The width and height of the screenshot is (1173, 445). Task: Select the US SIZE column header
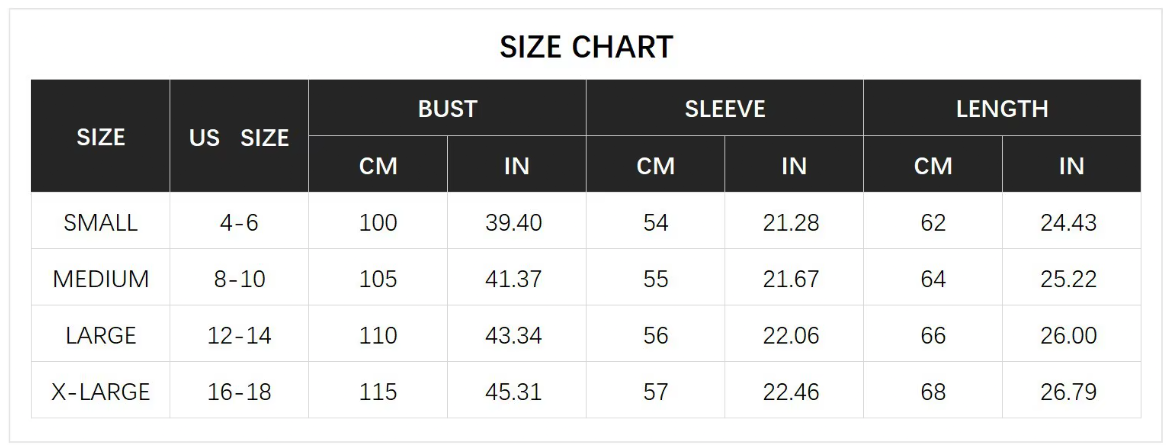point(239,138)
